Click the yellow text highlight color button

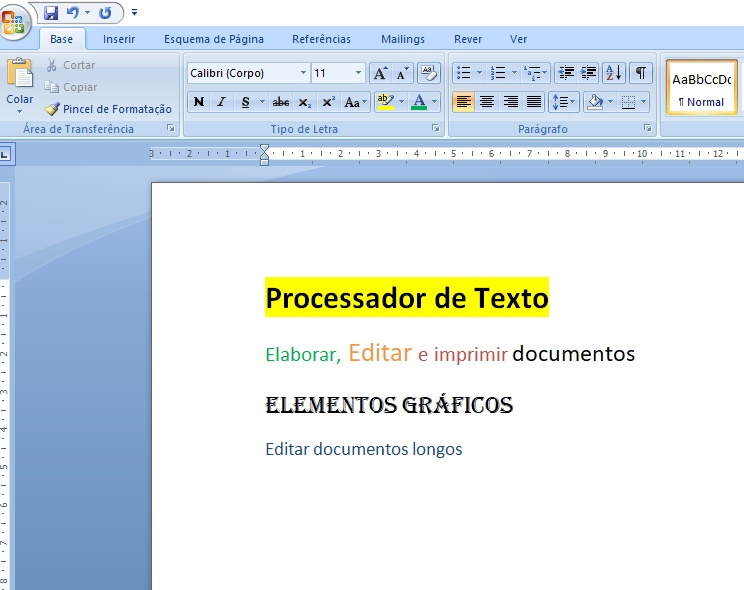coord(386,102)
